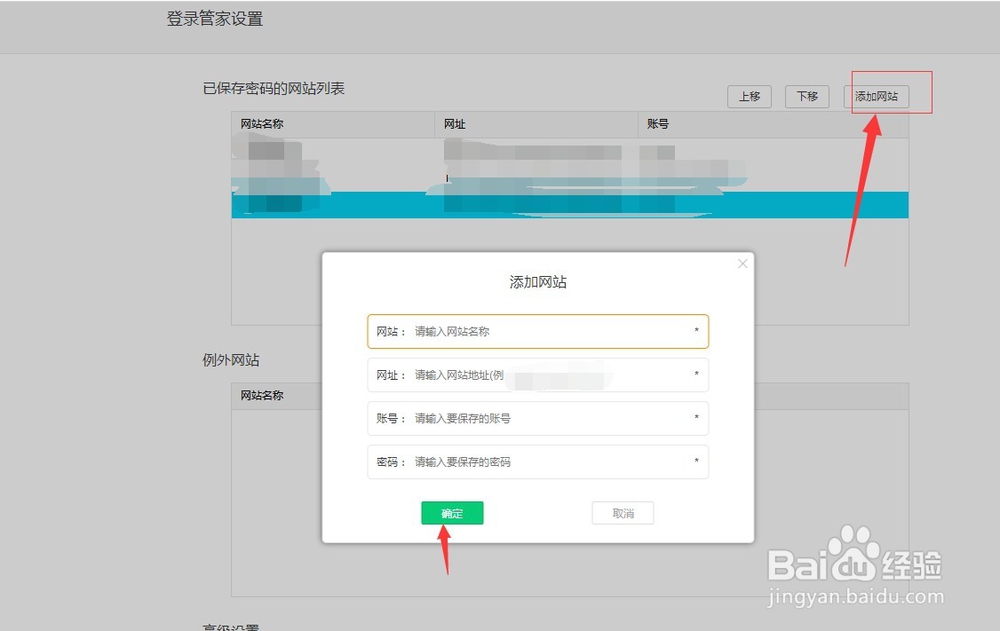Click the 账号 column header

(x=651, y=124)
